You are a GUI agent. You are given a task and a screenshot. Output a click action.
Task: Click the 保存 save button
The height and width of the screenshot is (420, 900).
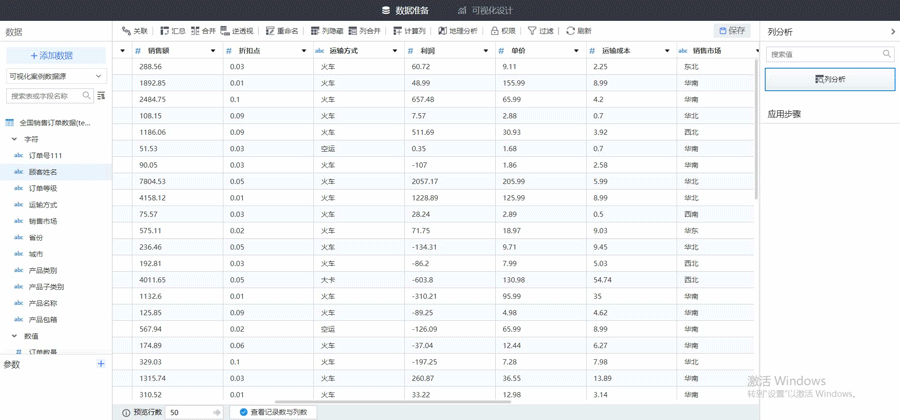(732, 31)
